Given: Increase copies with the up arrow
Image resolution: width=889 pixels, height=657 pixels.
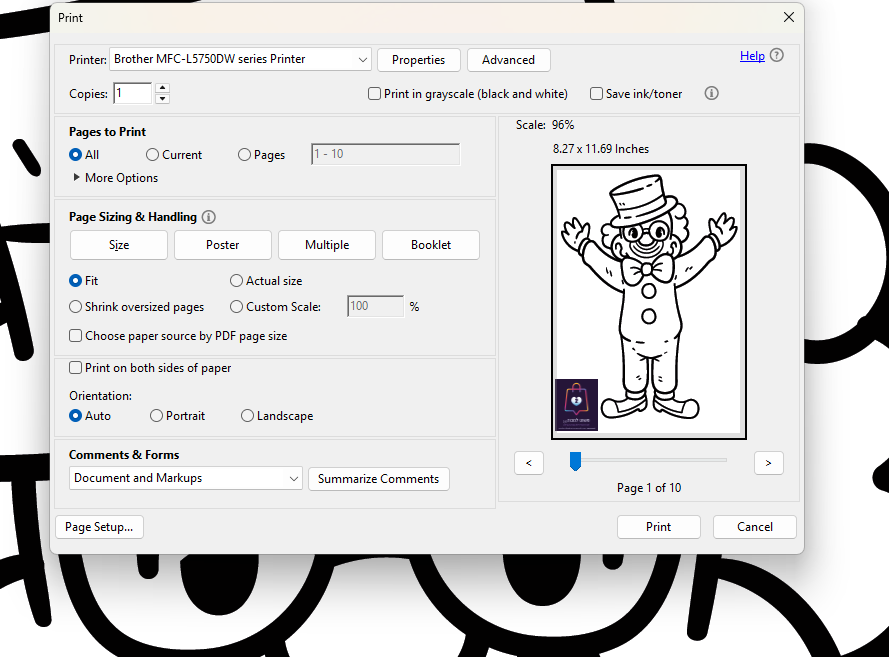Looking at the screenshot, I should [x=163, y=88].
